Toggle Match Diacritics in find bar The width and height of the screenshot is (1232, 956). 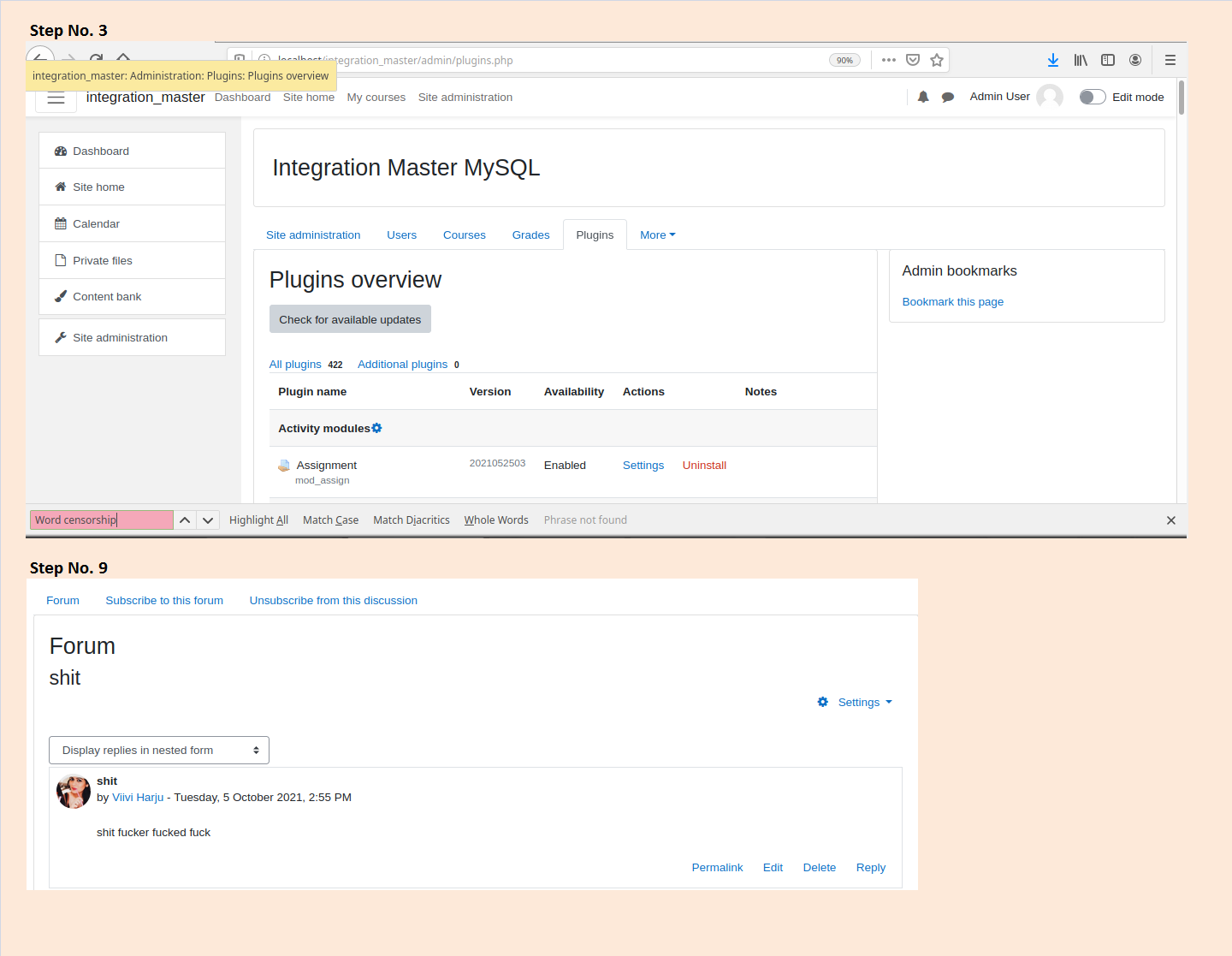click(412, 520)
